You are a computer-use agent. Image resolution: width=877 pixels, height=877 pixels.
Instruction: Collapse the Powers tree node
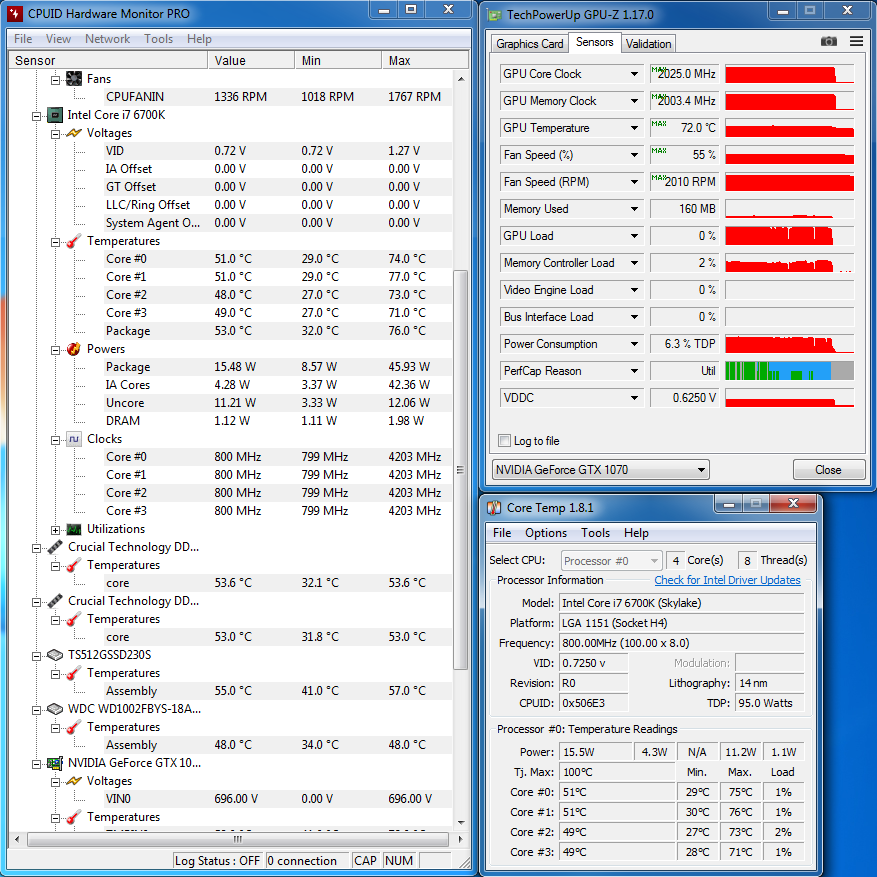click(55, 350)
